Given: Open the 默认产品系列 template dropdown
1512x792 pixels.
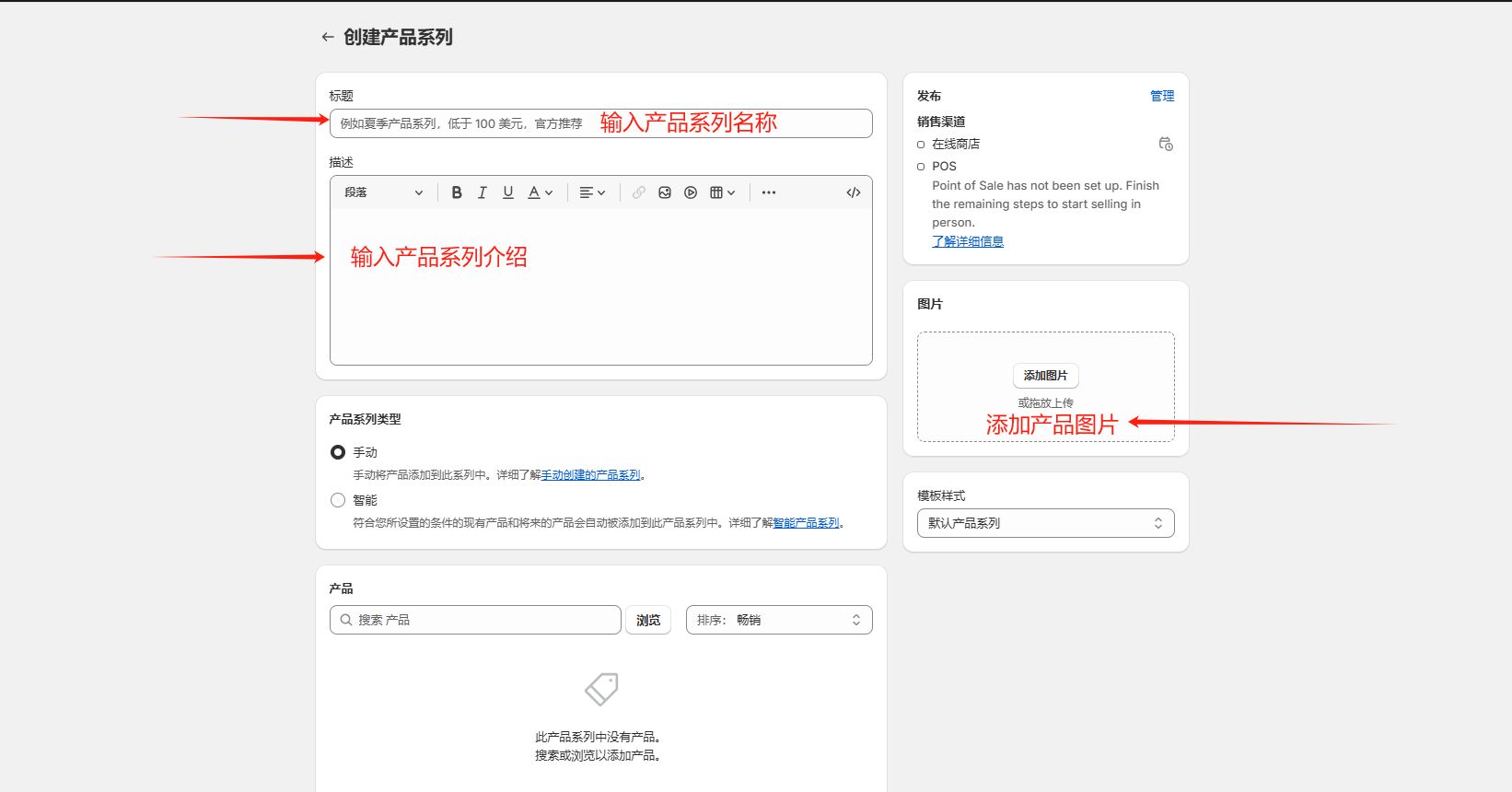Looking at the screenshot, I should (x=1045, y=523).
